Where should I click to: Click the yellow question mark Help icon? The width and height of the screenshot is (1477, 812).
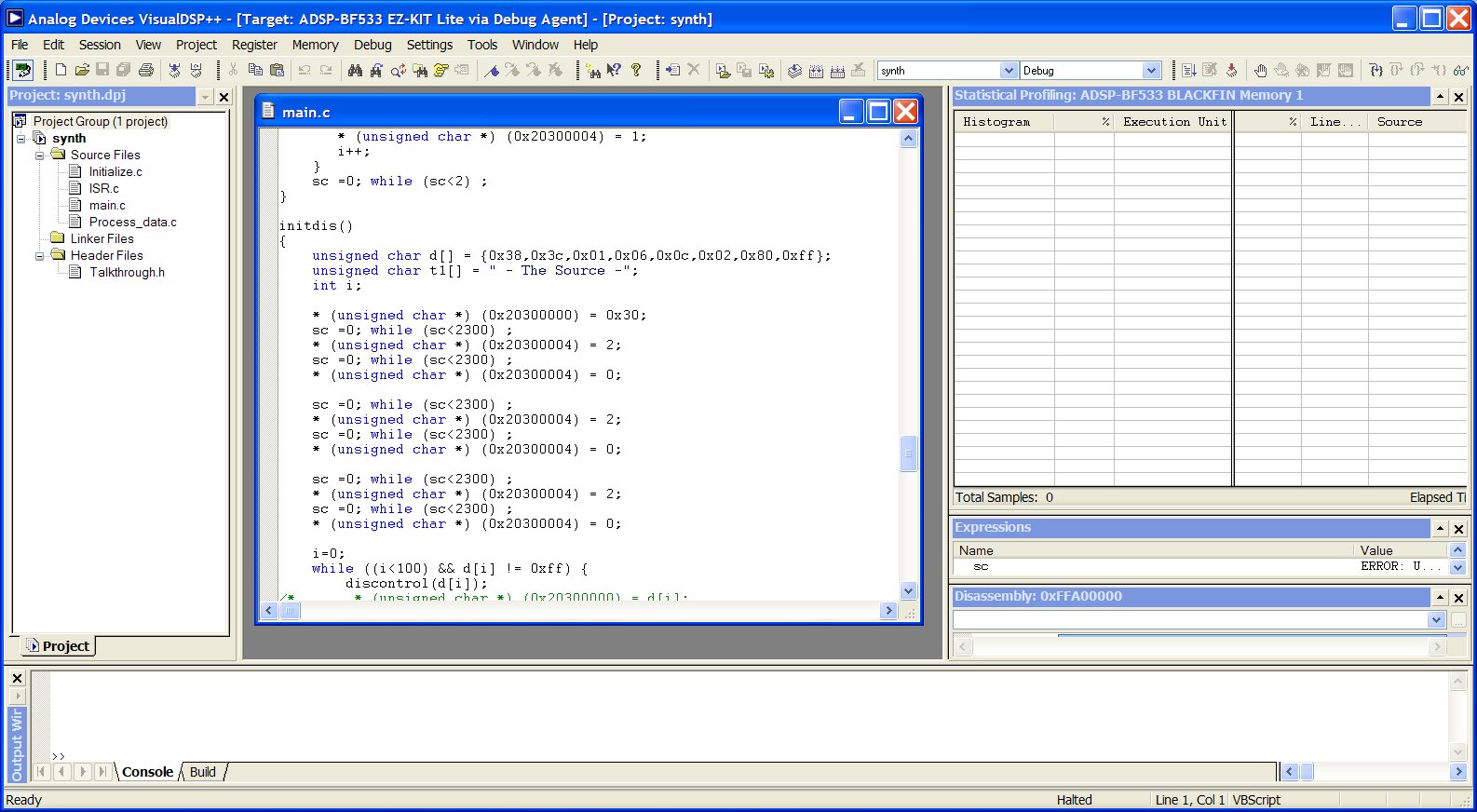coord(636,70)
